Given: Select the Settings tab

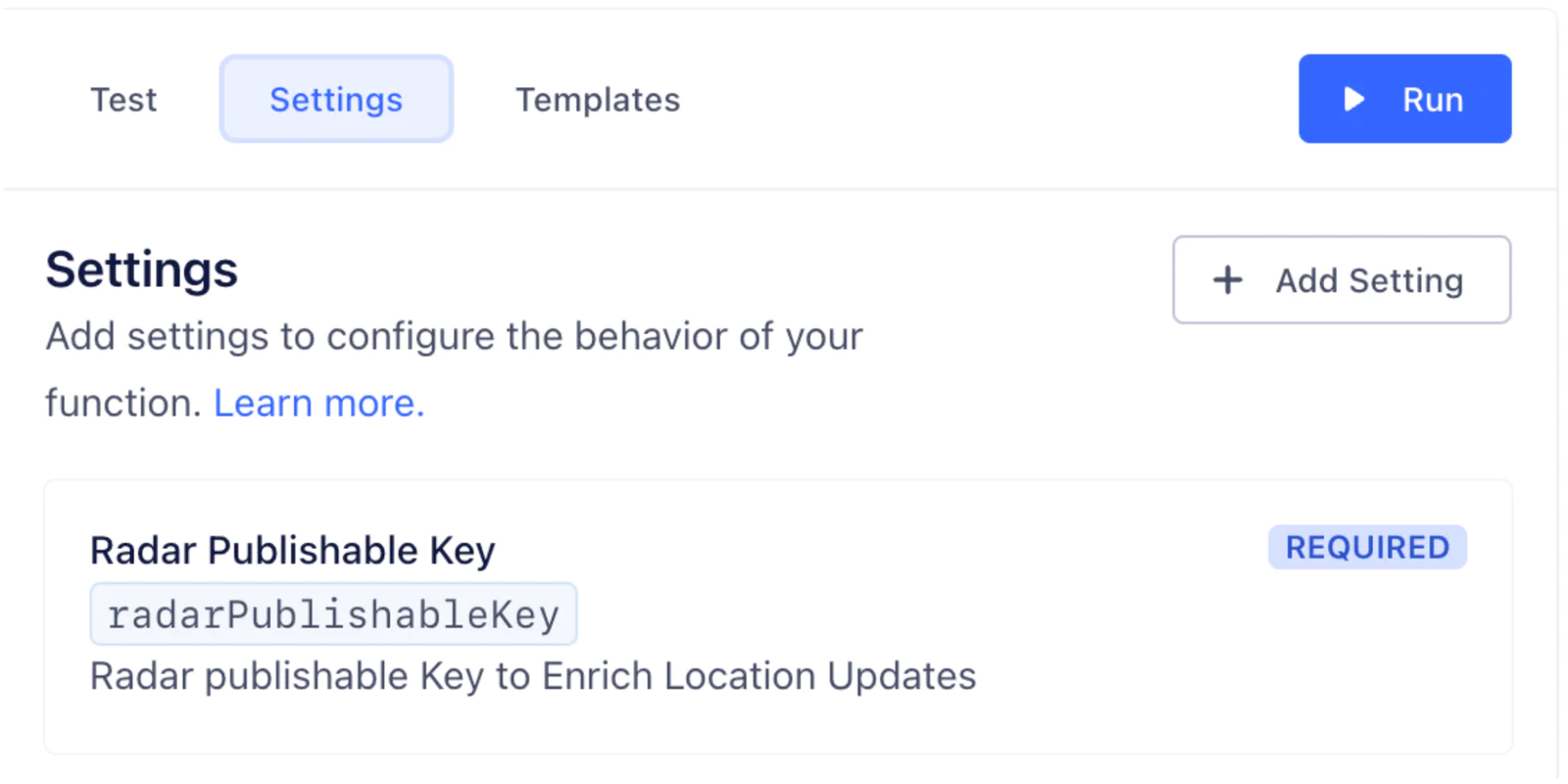Looking at the screenshot, I should [x=335, y=98].
